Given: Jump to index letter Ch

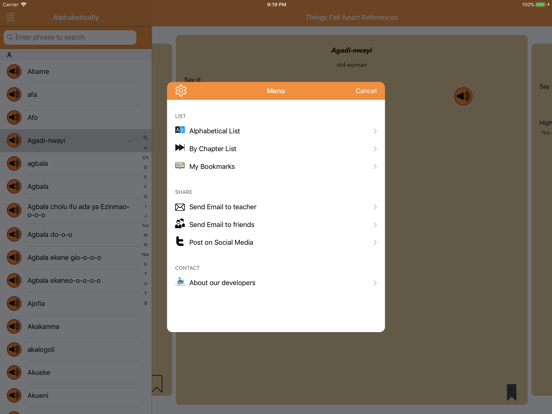Looking at the screenshot, I should pyautogui.click(x=145, y=157).
